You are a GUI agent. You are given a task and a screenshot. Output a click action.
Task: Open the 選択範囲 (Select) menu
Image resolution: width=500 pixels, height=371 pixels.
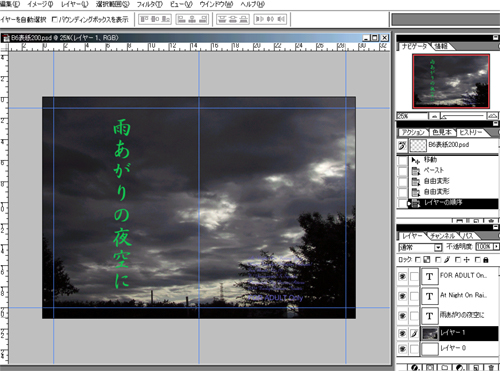click(113, 5)
